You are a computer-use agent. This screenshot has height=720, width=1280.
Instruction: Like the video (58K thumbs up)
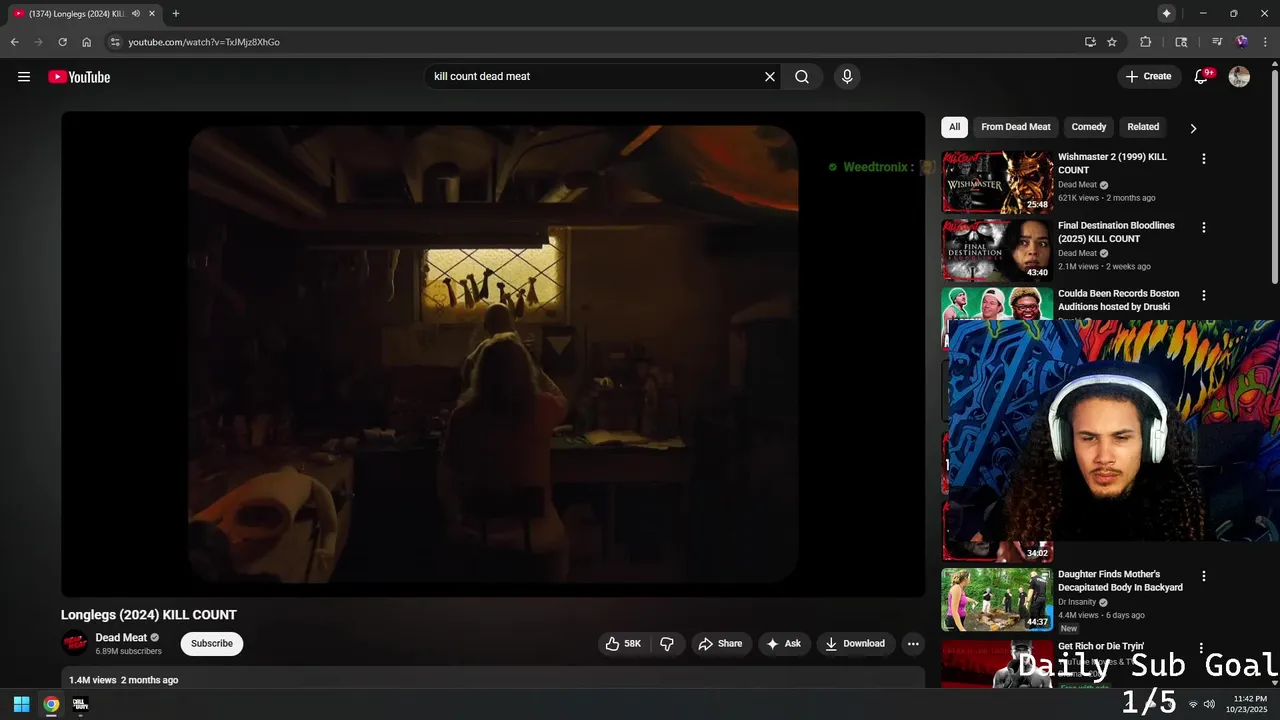pos(622,644)
